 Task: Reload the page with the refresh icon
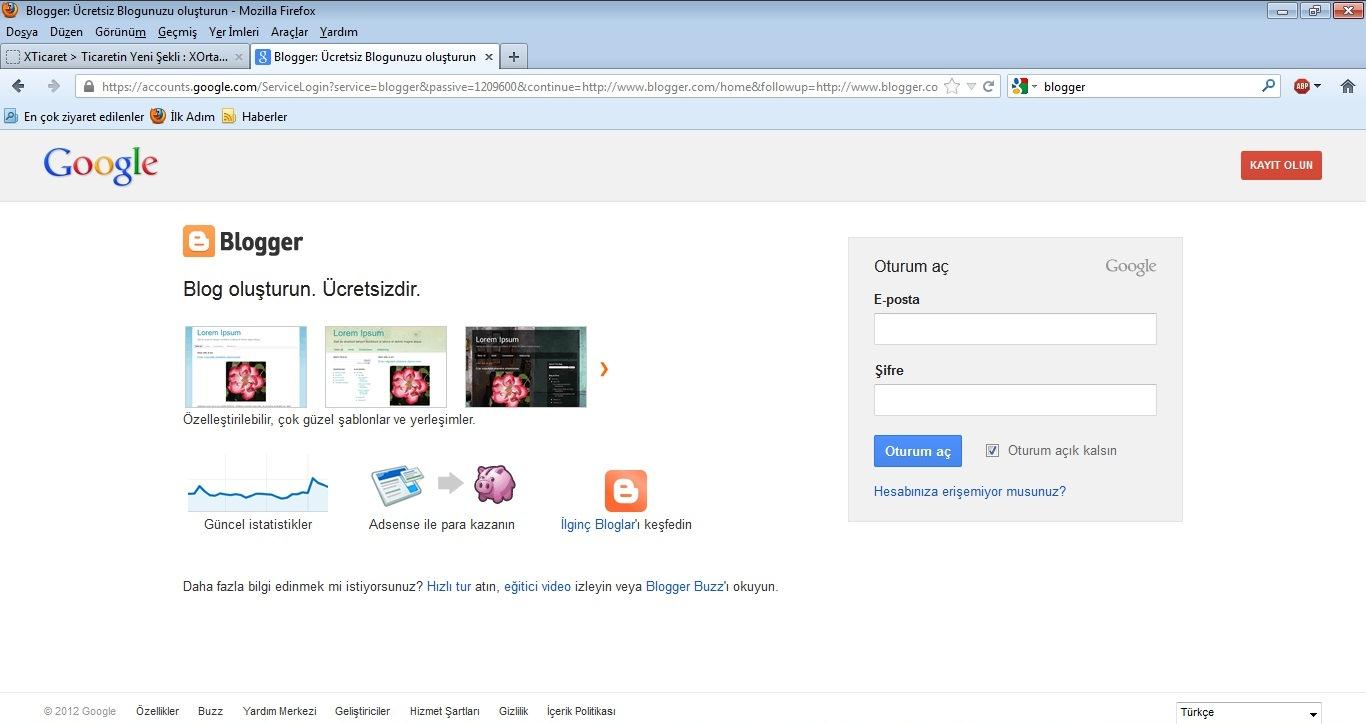coord(989,86)
